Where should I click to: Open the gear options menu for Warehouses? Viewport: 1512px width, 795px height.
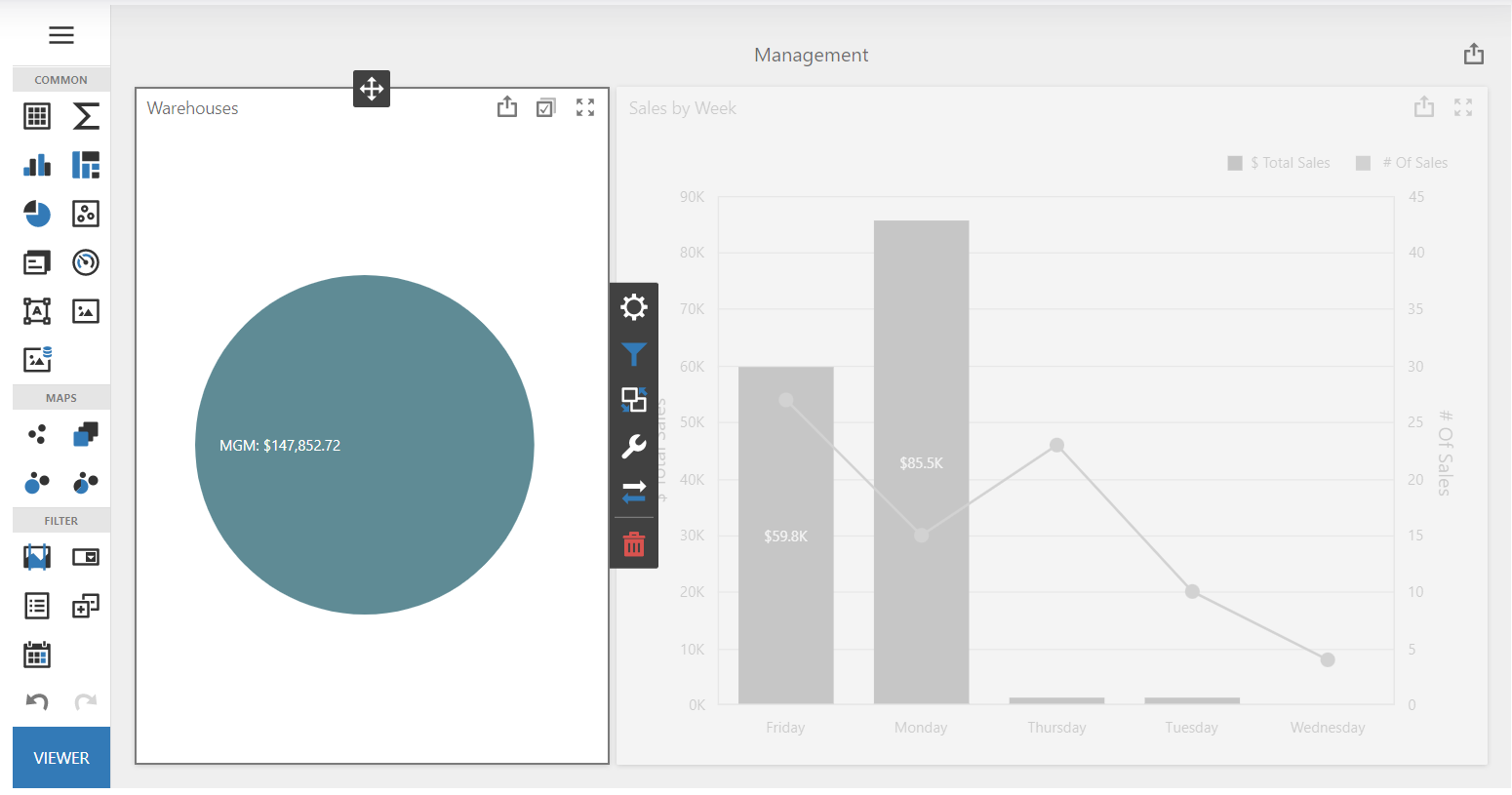click(634, 307)
